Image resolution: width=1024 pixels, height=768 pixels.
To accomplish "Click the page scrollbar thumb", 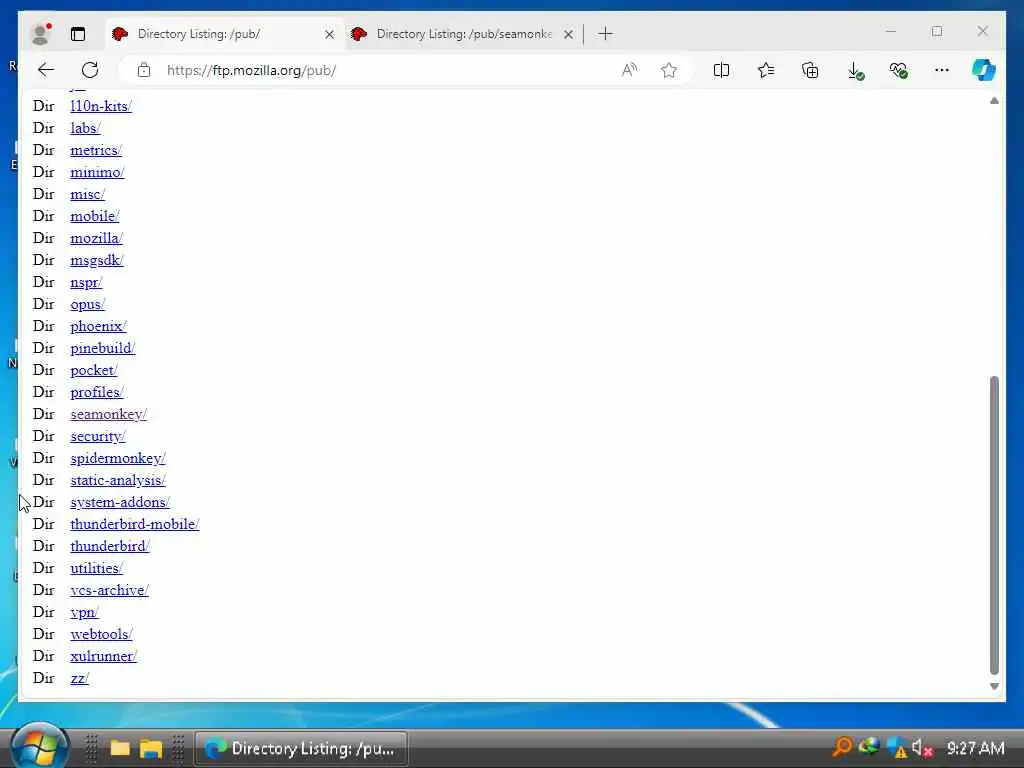I will 994,525.
